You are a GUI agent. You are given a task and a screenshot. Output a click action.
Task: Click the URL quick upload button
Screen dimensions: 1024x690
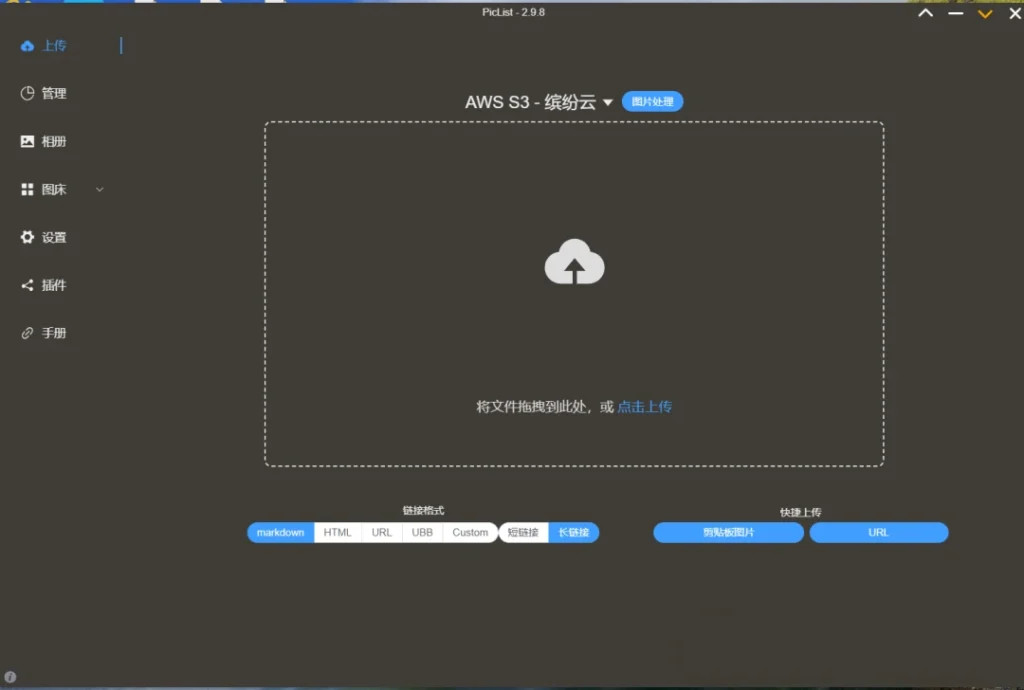[x=878, y=533]
